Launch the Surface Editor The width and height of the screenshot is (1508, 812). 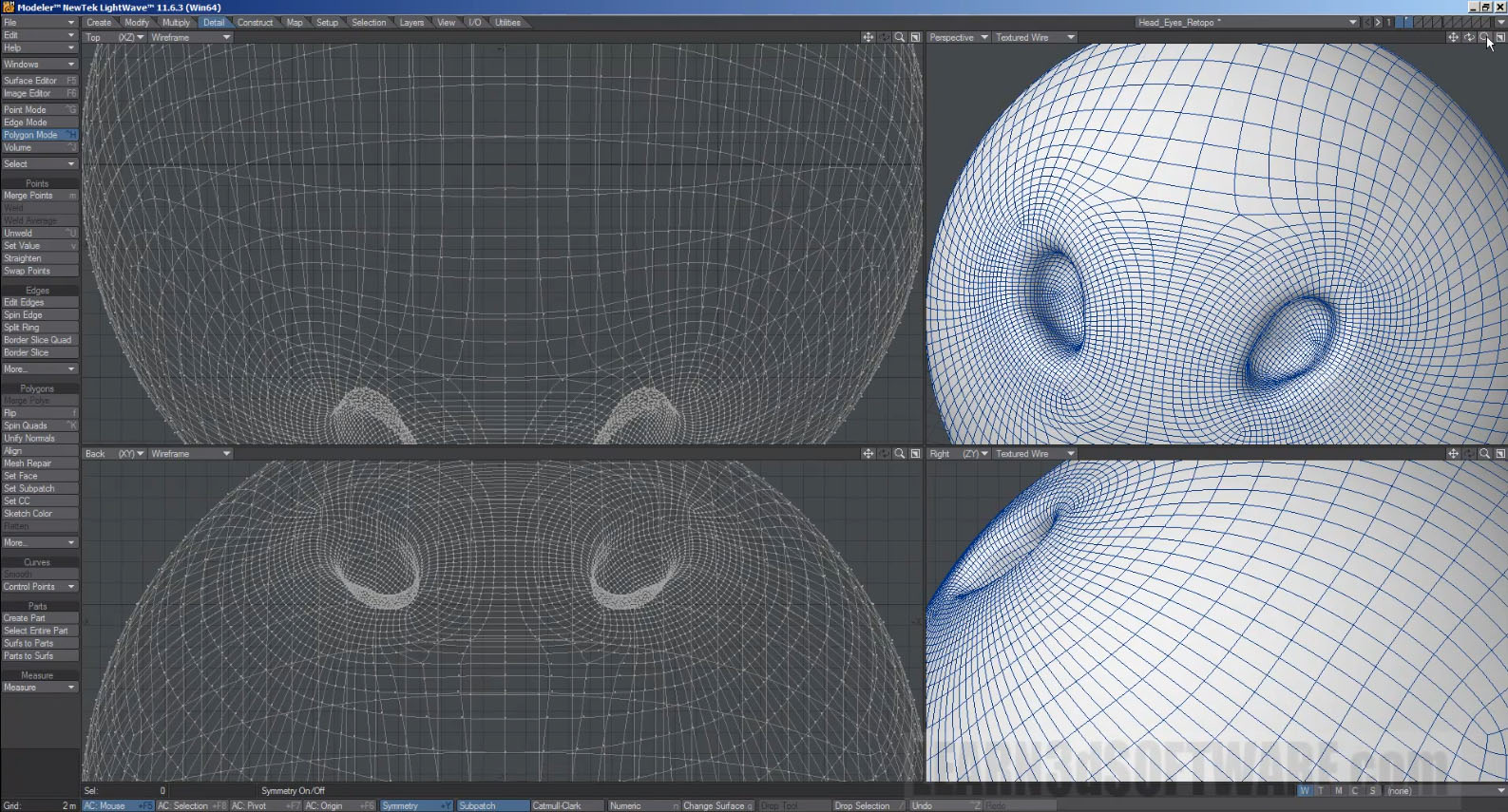[40, 81]
